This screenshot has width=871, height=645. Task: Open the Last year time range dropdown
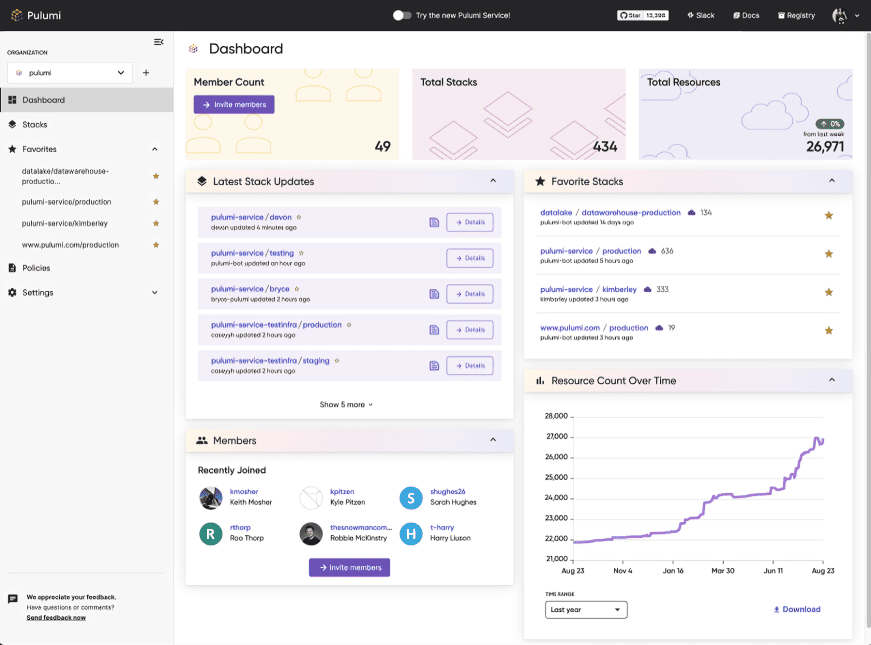586,609
